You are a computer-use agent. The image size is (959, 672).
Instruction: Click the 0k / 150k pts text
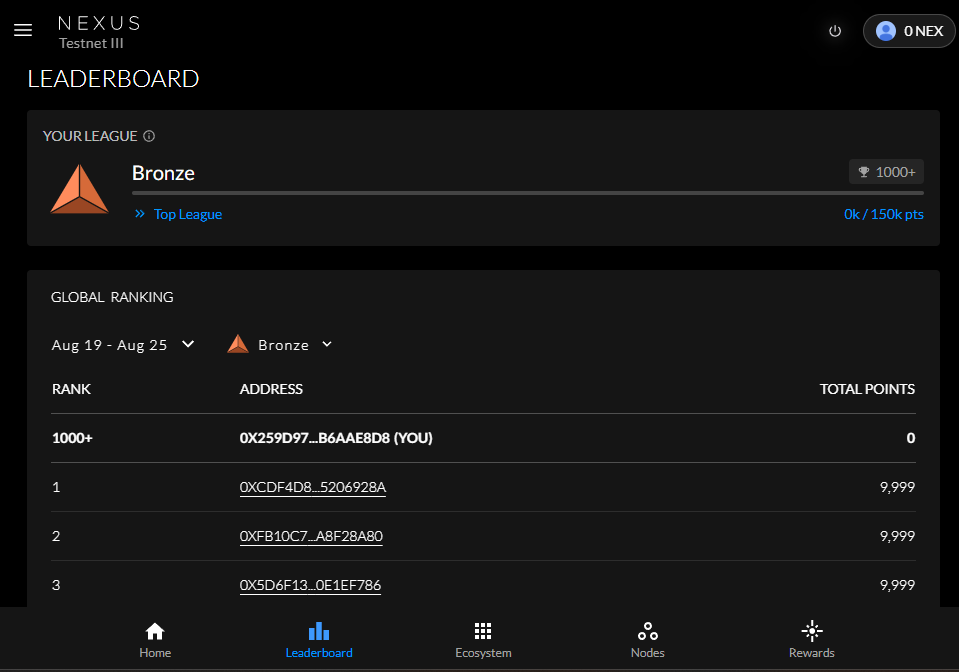(x=883, y=214)
